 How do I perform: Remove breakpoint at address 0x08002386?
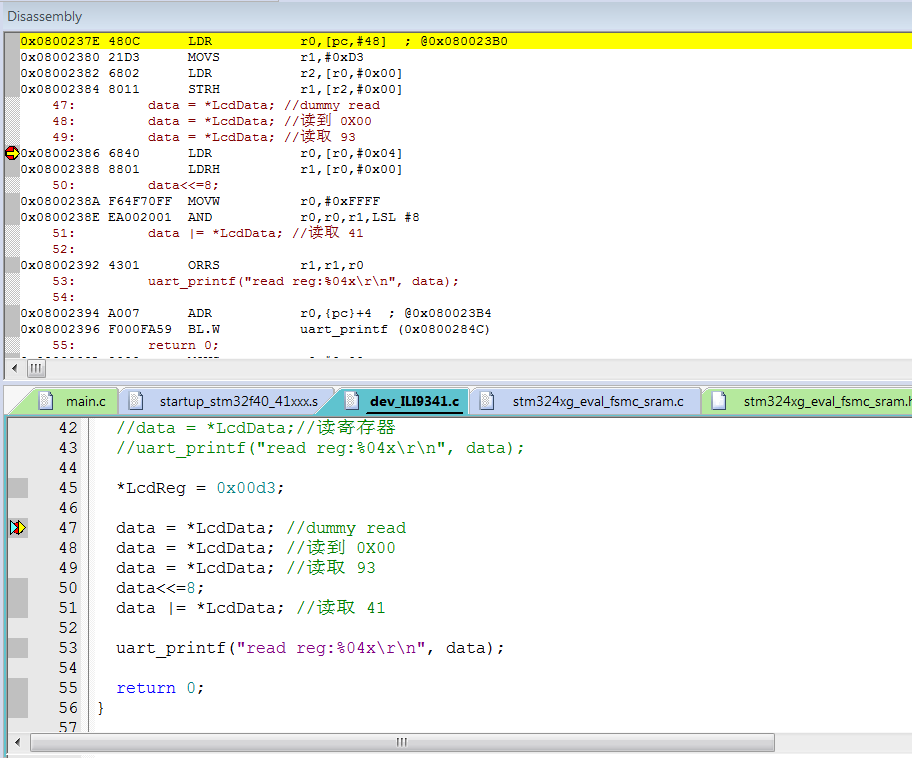coord(12,153)
